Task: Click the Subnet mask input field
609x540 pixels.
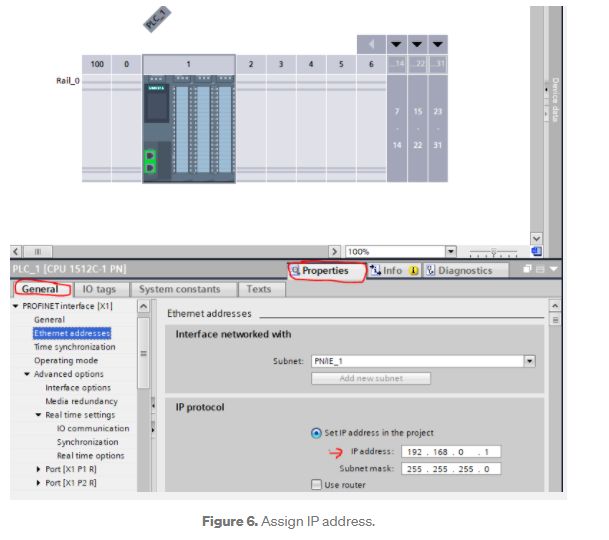Action: (x=451, y=469)
